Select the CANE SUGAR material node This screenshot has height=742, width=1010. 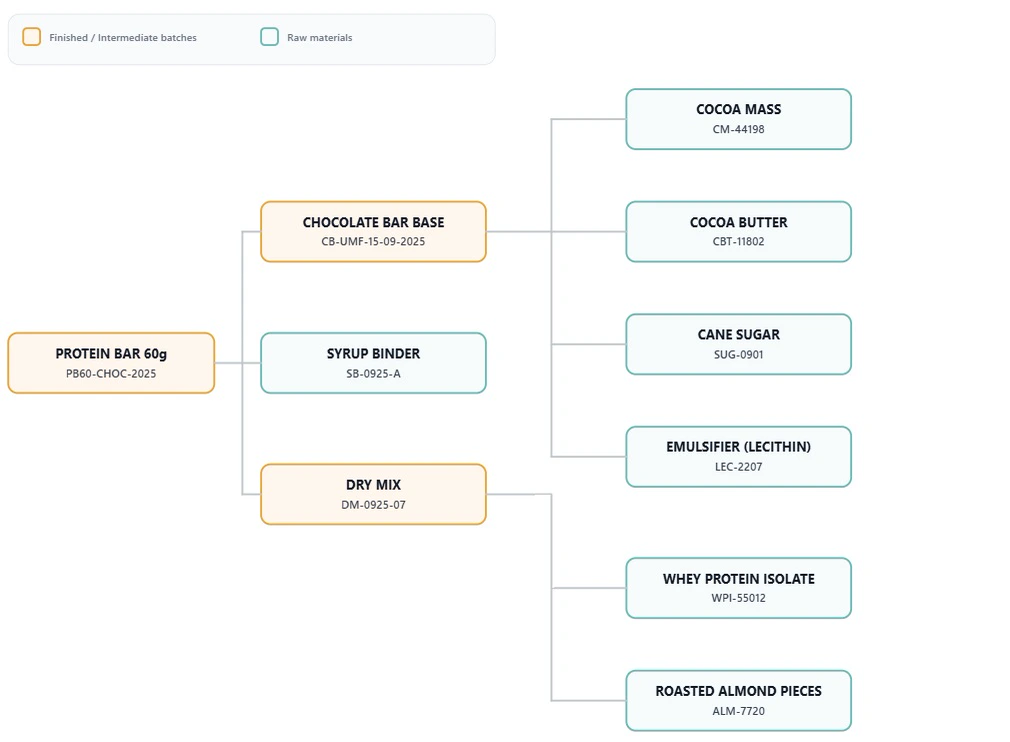point(738,344)
